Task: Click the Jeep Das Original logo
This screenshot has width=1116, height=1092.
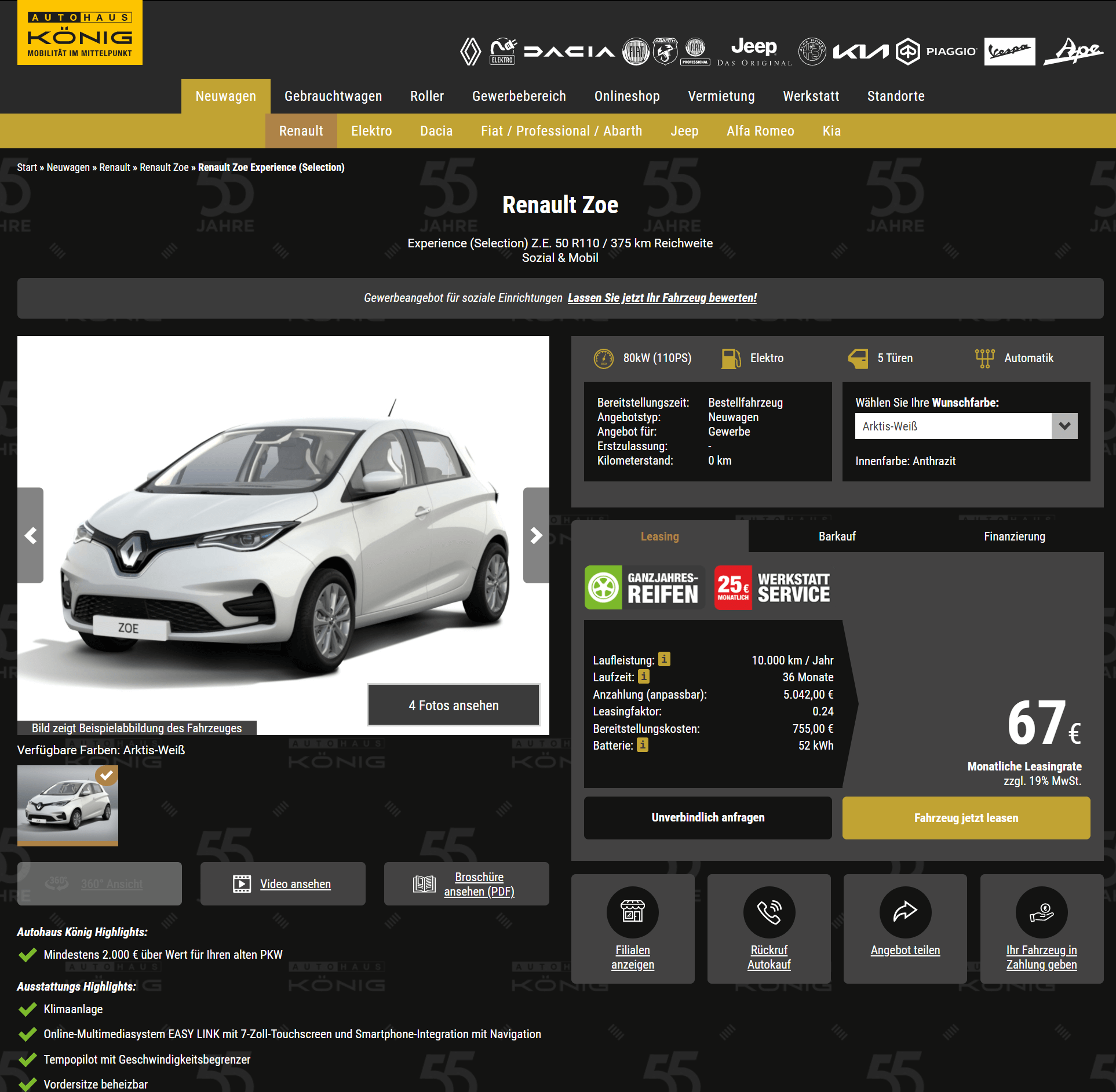Action: pos(754,52)
